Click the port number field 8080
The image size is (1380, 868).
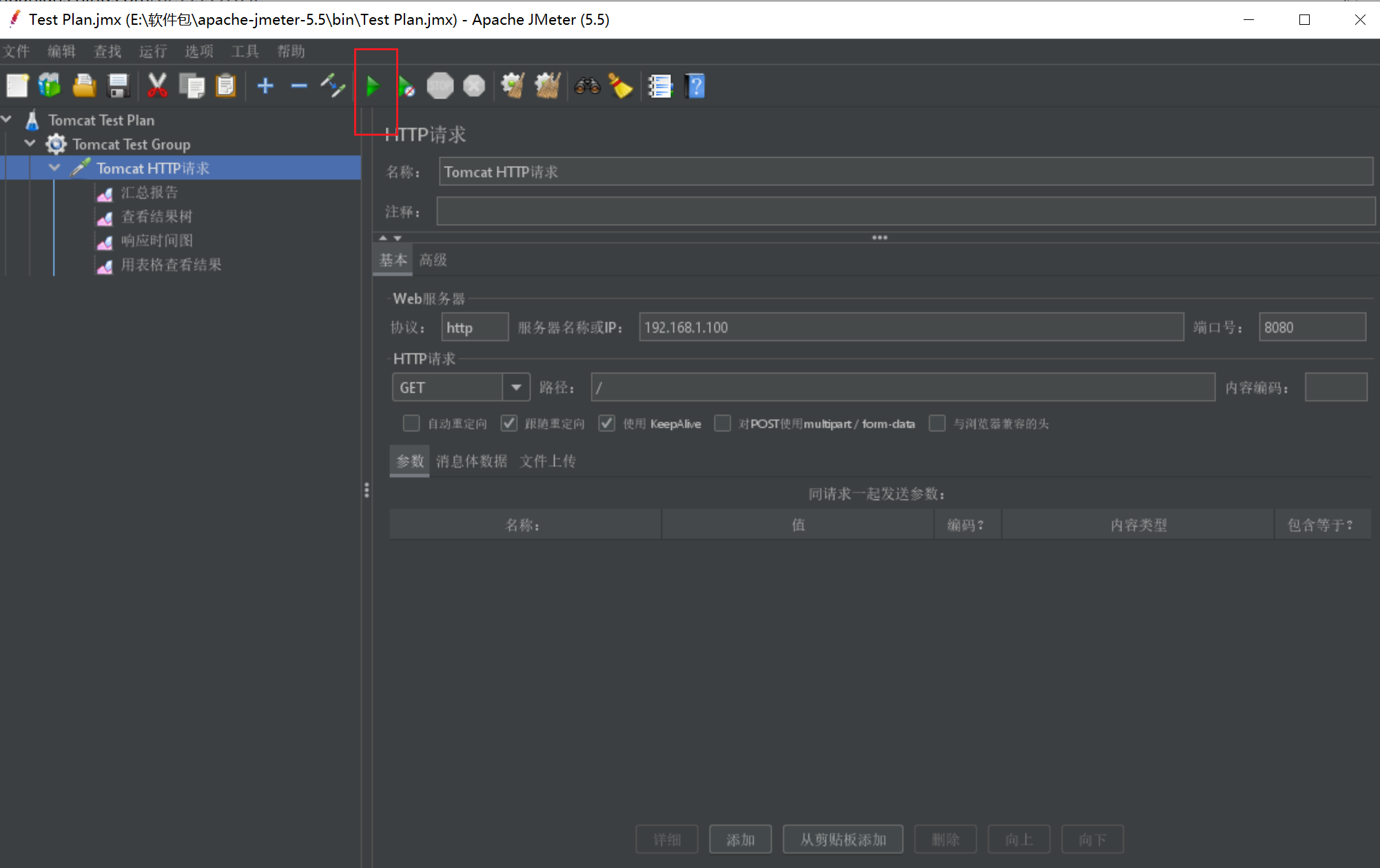[x=1312, y=327]
